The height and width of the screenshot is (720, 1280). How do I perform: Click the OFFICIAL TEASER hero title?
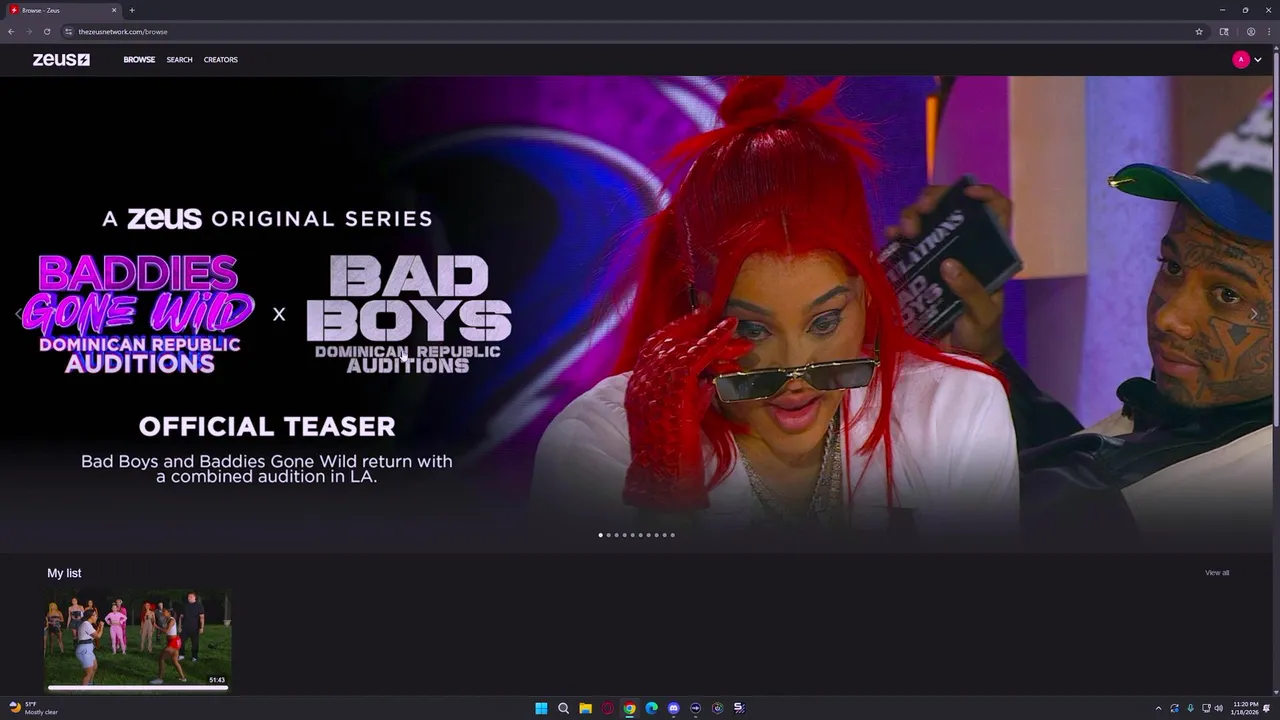tap(267, 426)
